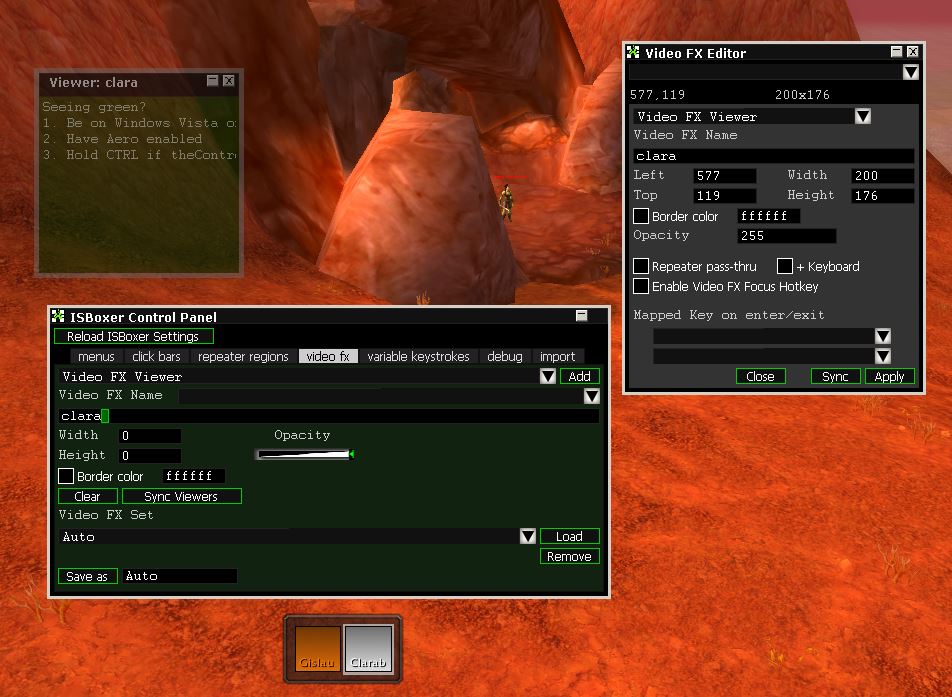Viewport: 952px width, 697px height.
Task: Close the Viewer: clara window
Action: [228, 80]
